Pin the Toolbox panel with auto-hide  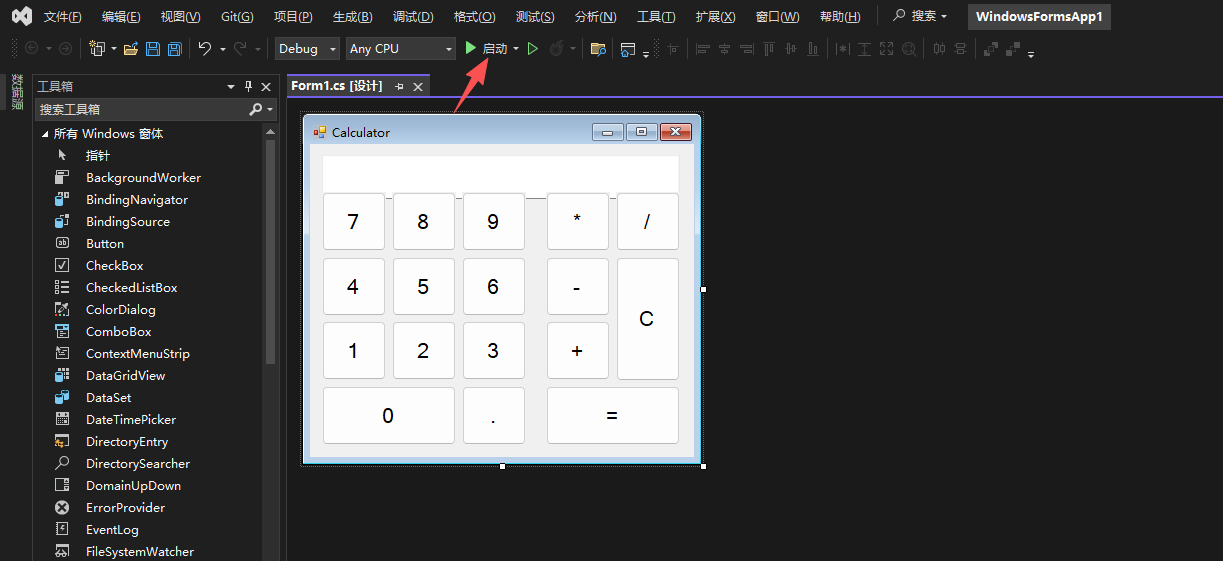[249, 87]
